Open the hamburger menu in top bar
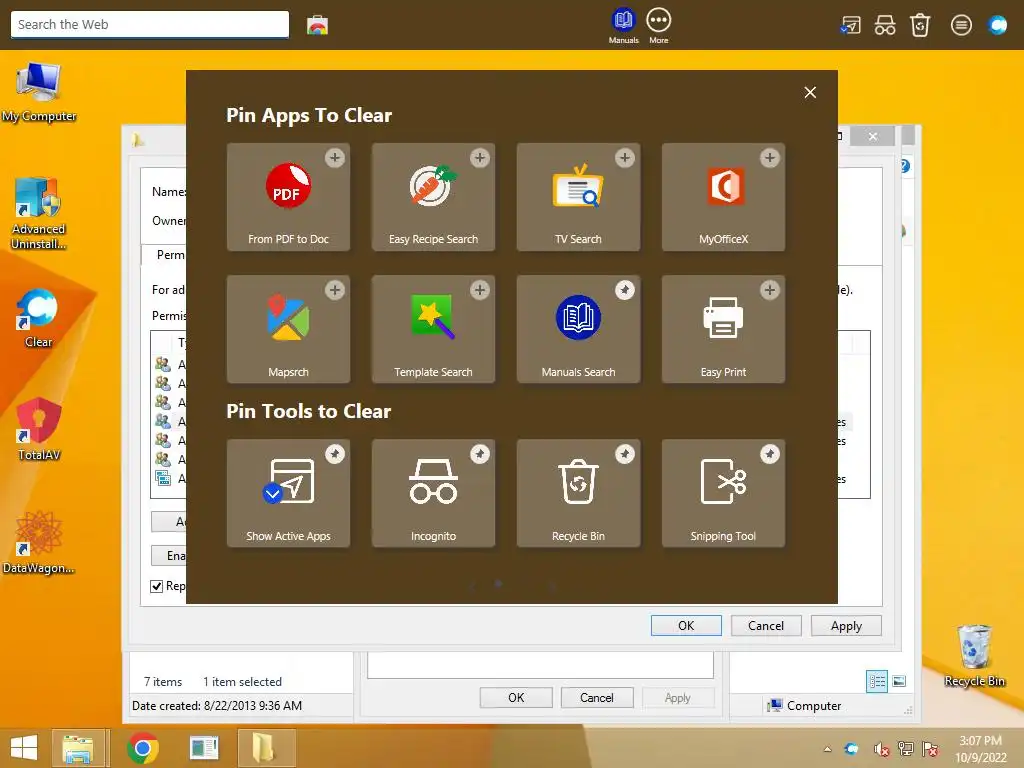Screen dimensions: 1024x768 (961, 25)
